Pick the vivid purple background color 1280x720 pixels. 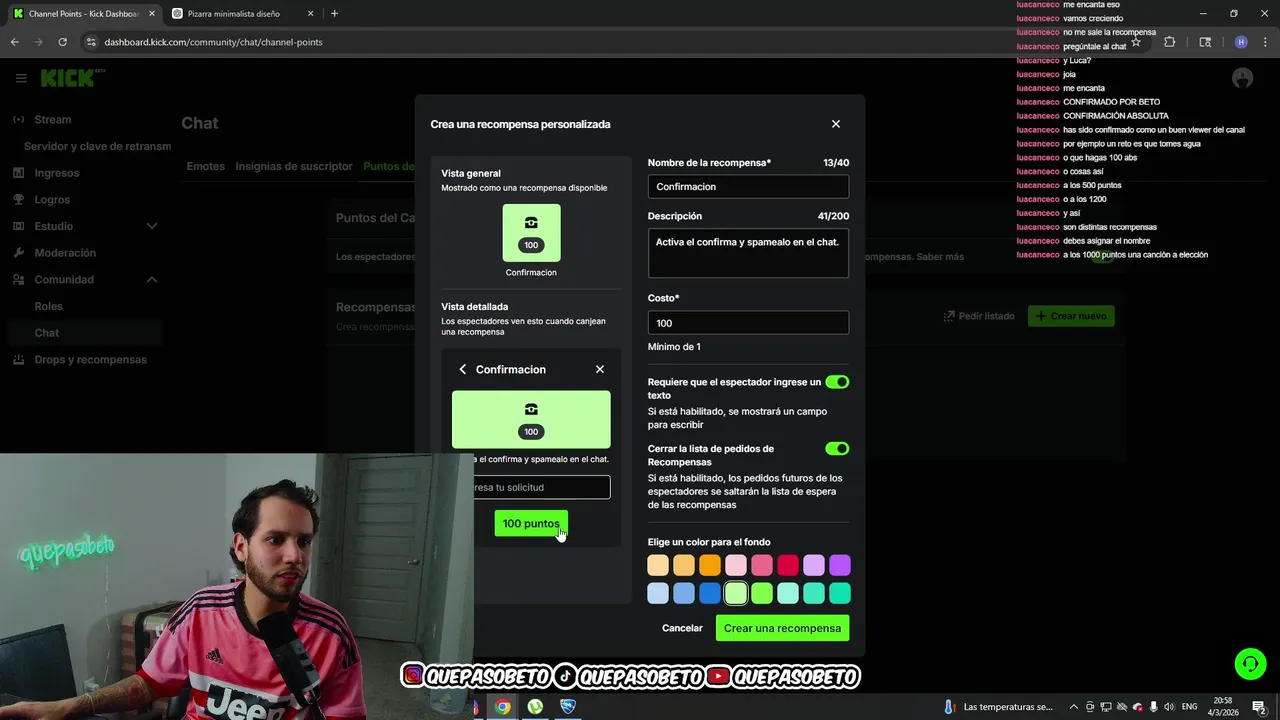(840, 566)
